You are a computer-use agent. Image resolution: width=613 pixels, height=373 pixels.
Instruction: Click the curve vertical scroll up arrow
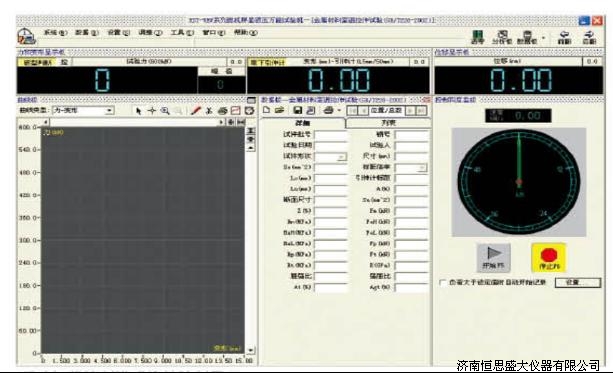[x=251, y=148]
